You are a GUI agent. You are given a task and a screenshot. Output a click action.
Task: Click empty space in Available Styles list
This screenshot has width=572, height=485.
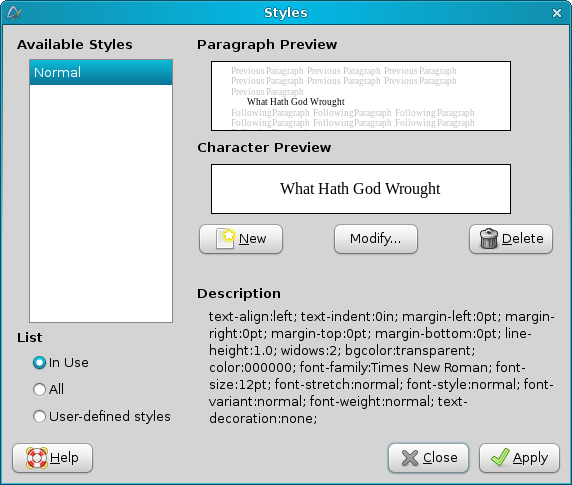click(101, 203)
